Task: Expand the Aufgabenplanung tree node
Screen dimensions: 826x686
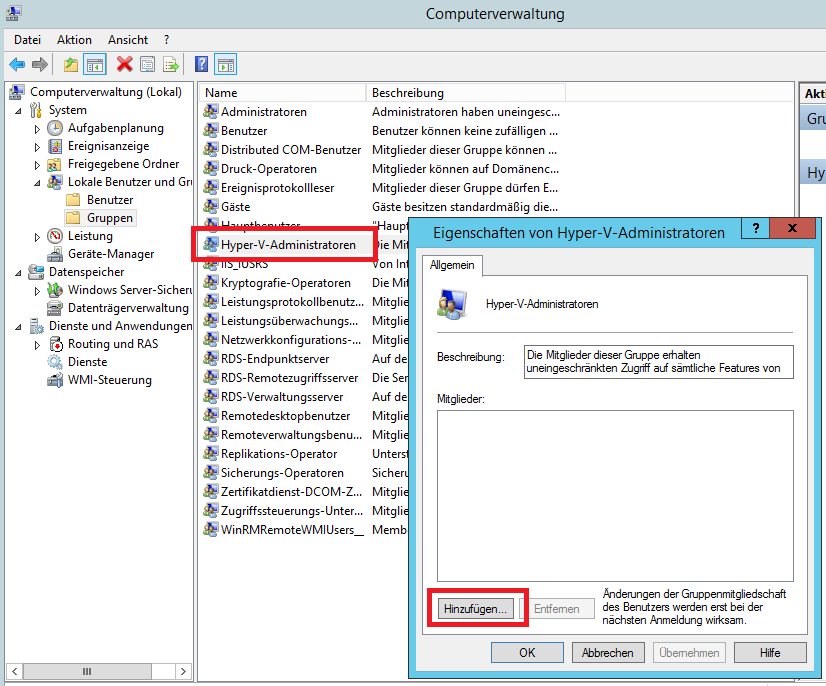Action: pos(38,129)
